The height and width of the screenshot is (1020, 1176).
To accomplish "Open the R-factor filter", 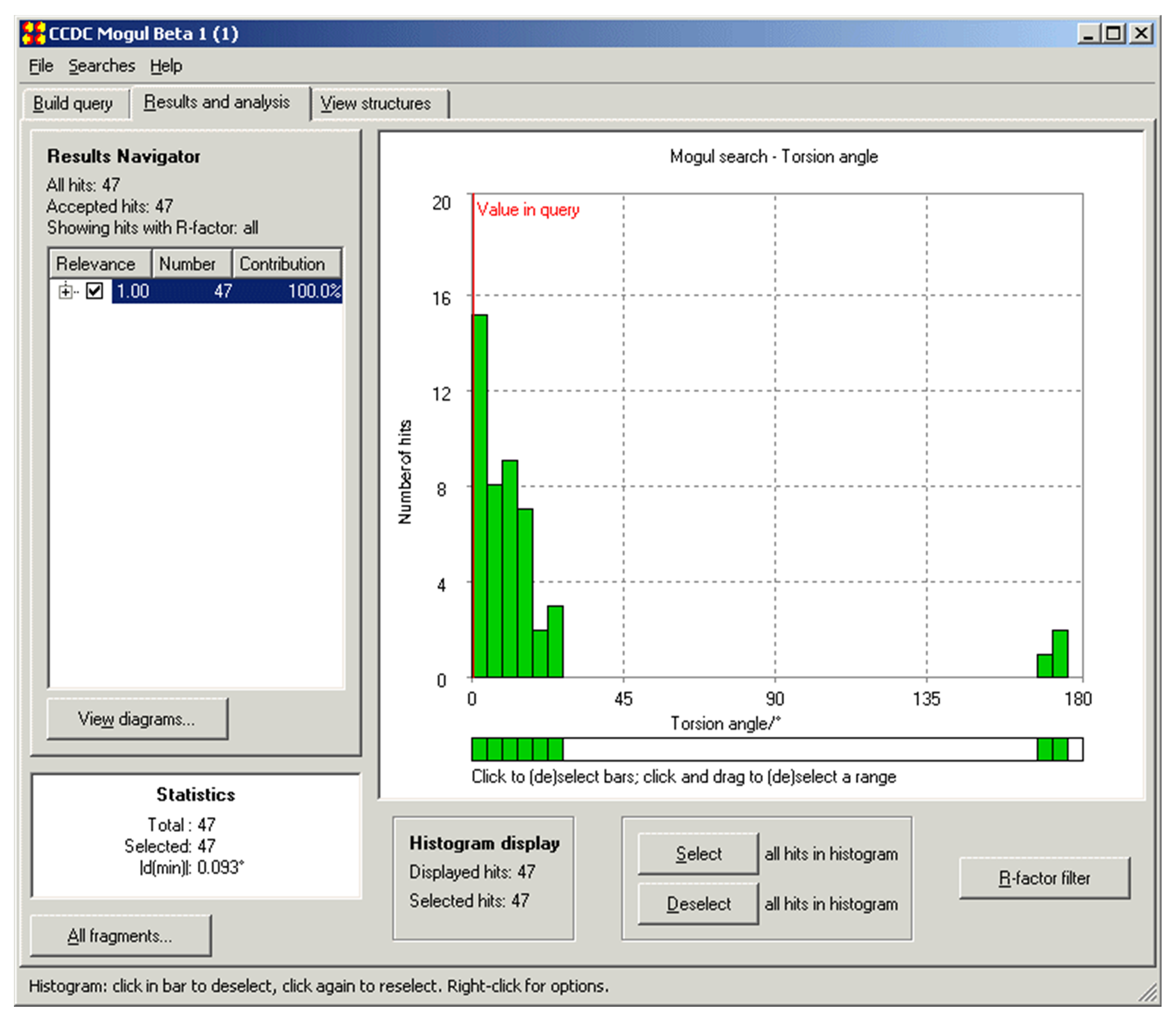I will point(1044,878).
